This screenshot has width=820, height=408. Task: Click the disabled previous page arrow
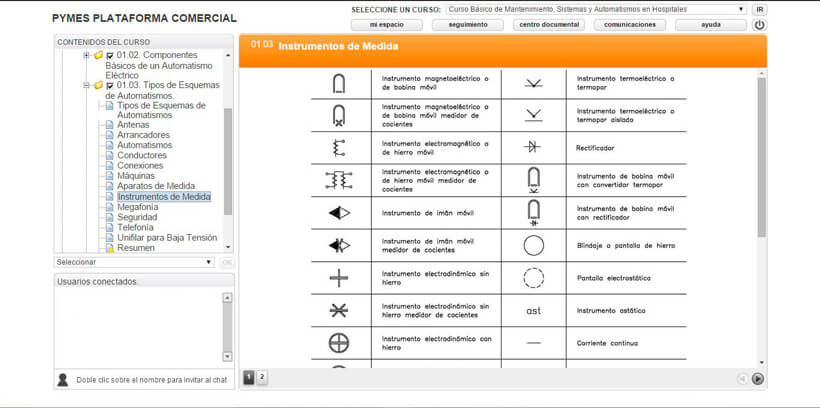click(742, 379)
